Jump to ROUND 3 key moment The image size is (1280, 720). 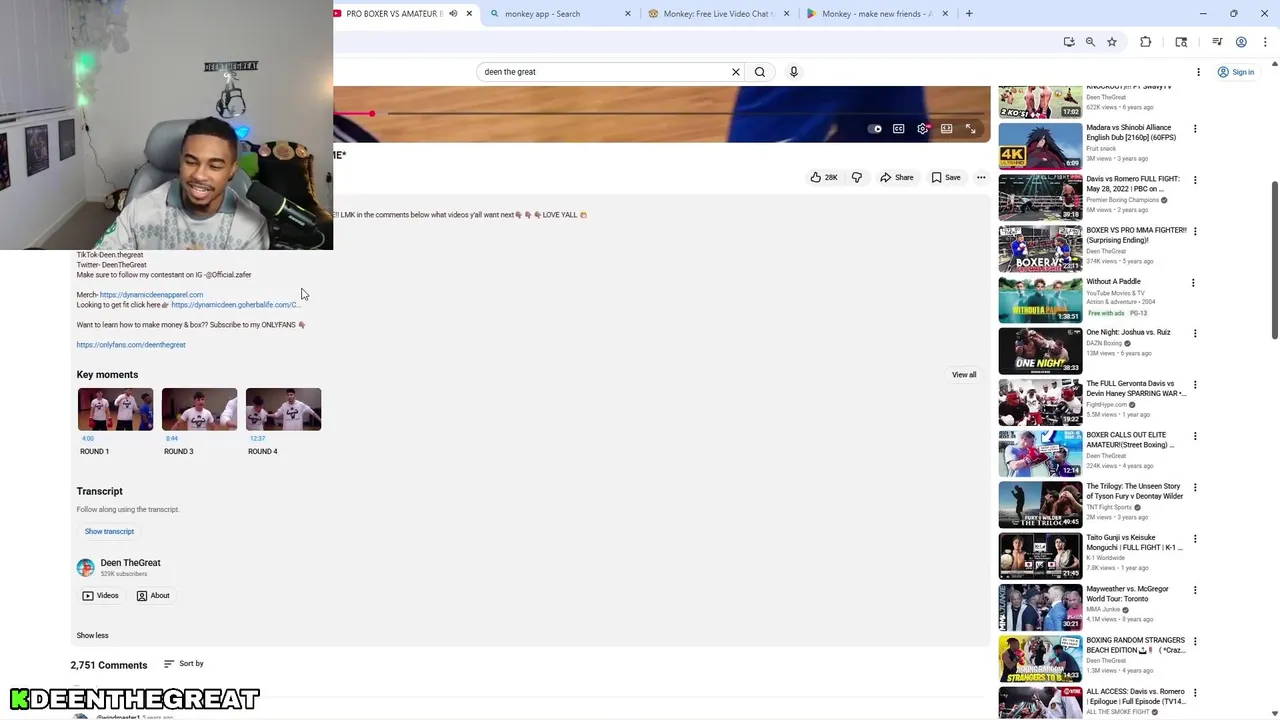coord(199,421)
